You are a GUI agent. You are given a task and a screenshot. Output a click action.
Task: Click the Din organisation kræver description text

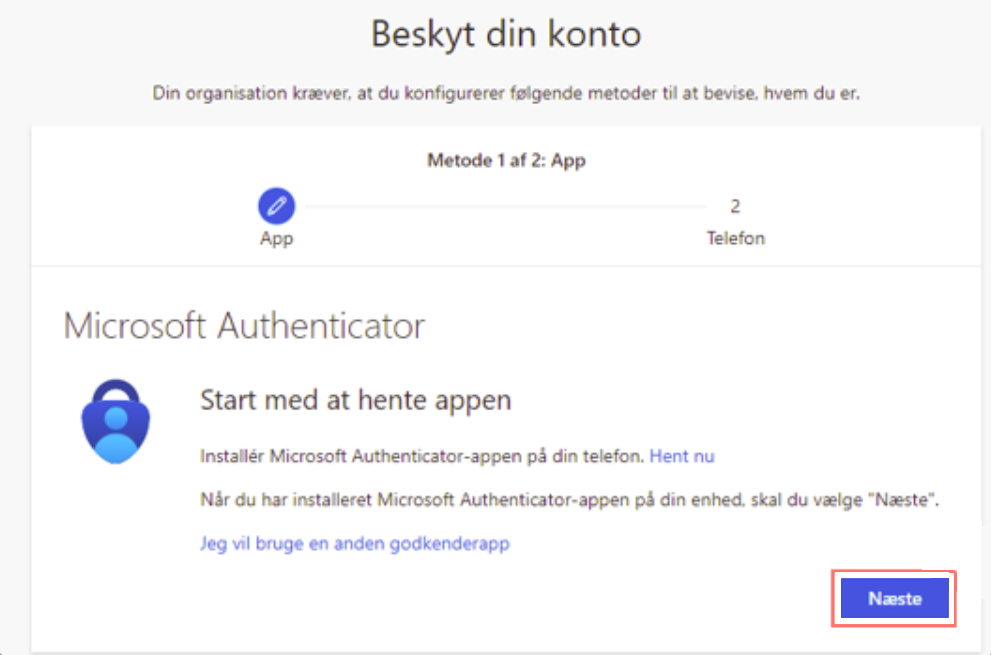(505, 94)
